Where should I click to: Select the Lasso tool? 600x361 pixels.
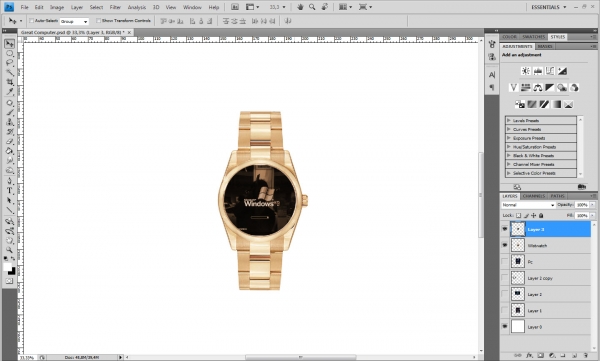(x=10, y=63)
